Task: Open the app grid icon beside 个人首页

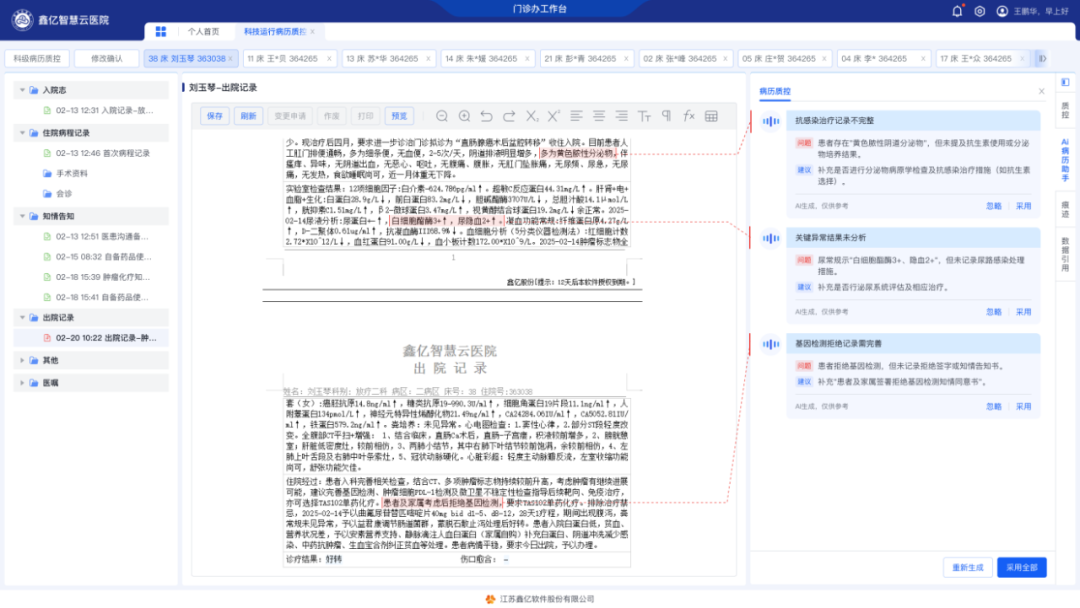Action: point(160,32)
